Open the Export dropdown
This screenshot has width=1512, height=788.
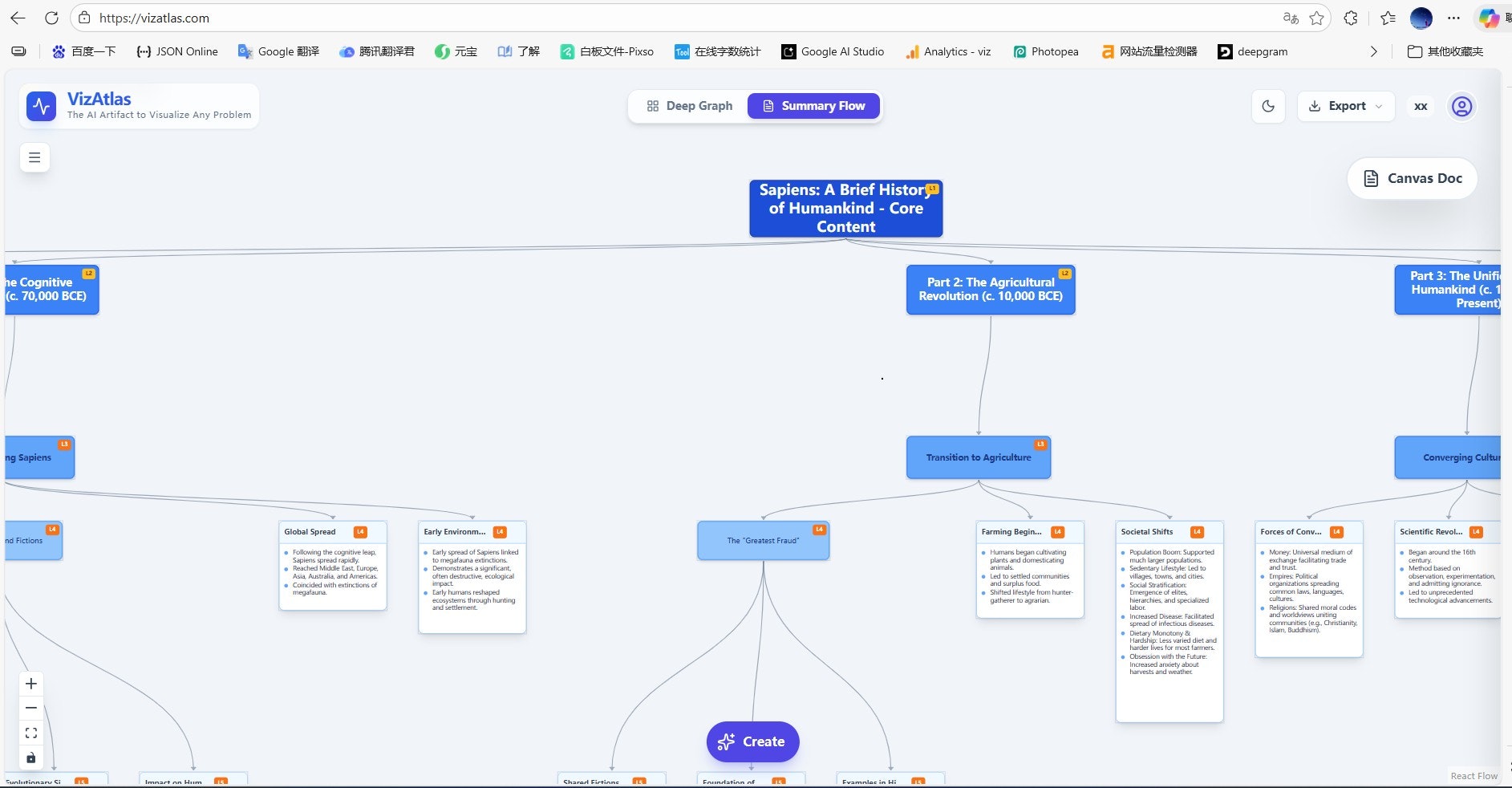coord(1345,106)
